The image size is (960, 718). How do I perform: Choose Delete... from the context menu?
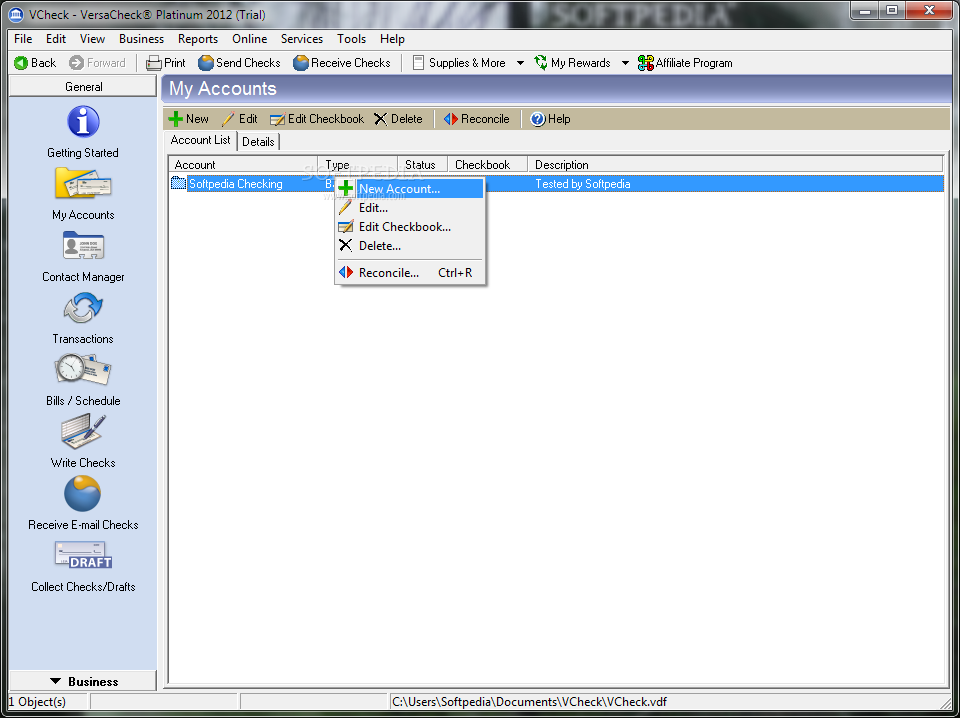pos(410,245)
